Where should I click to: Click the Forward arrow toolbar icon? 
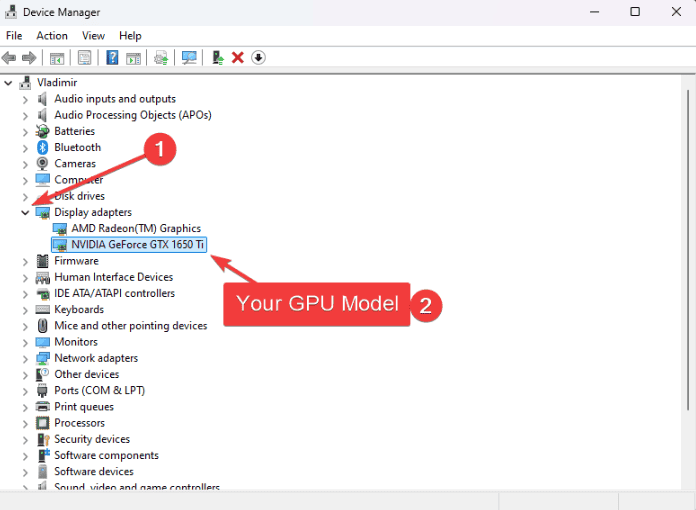click(x=29, y=58)
